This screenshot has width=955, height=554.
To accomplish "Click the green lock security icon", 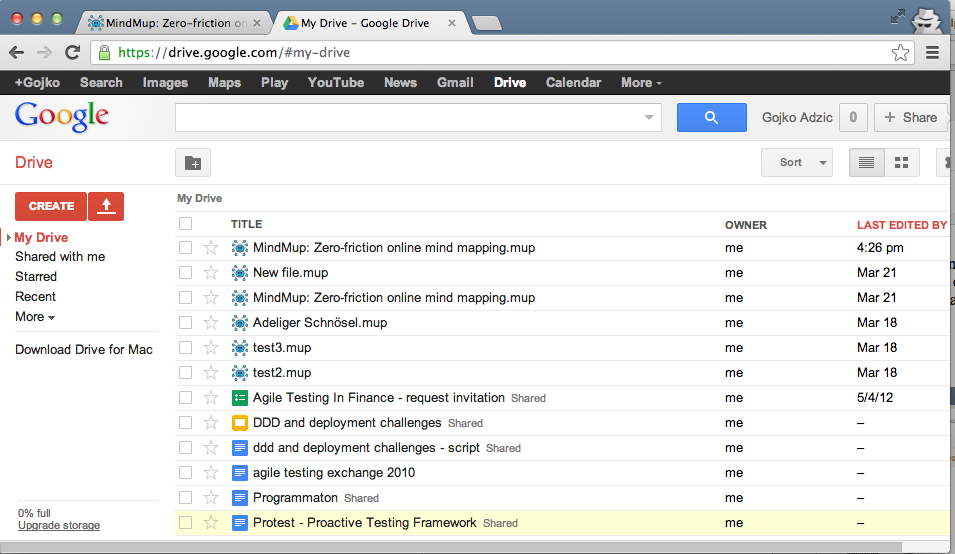I will pos(104,52).
